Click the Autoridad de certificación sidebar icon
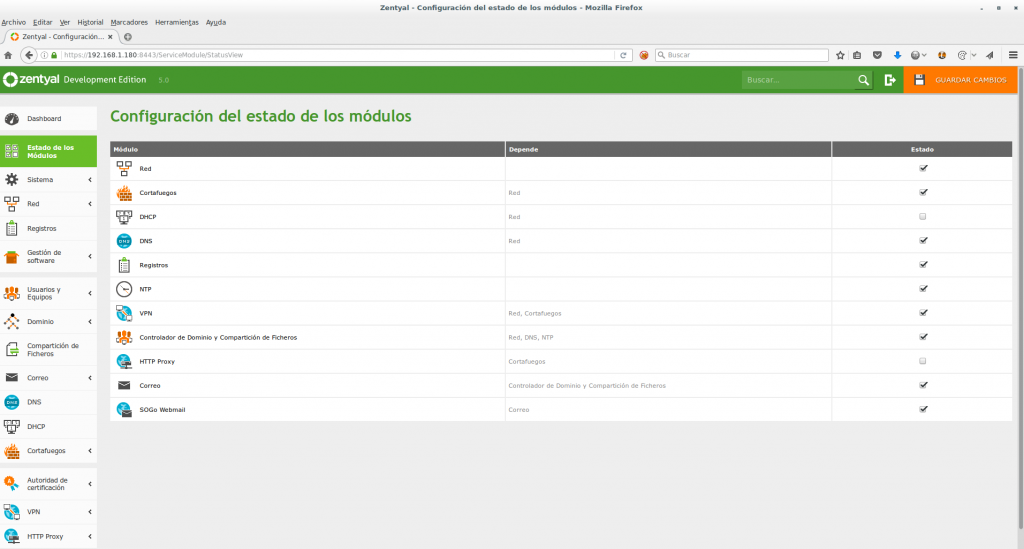Viewport: 1024px width, 549px height. point(12,484)
